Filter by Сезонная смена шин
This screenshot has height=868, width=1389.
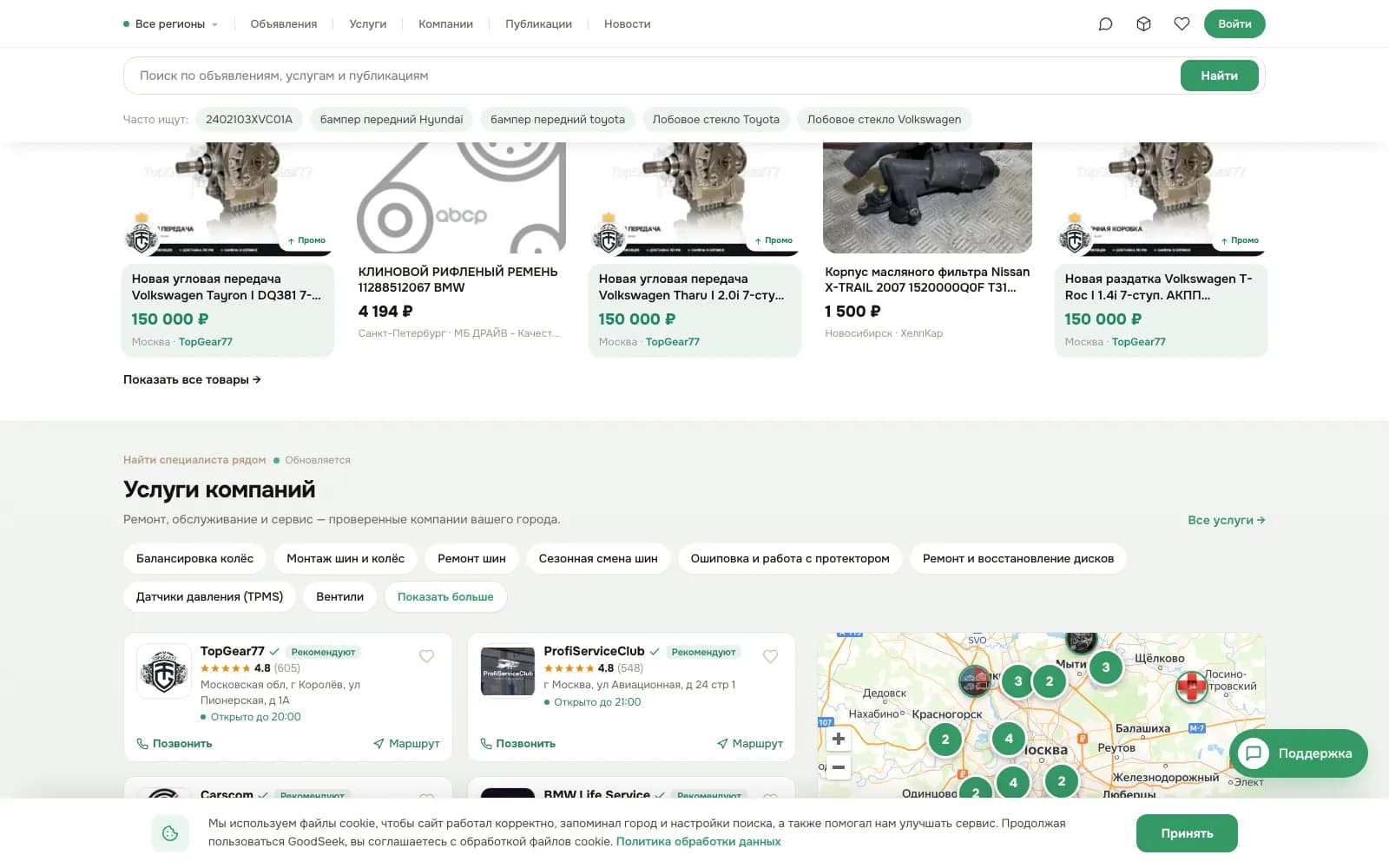pyautogui.click(x=598, y=558)
